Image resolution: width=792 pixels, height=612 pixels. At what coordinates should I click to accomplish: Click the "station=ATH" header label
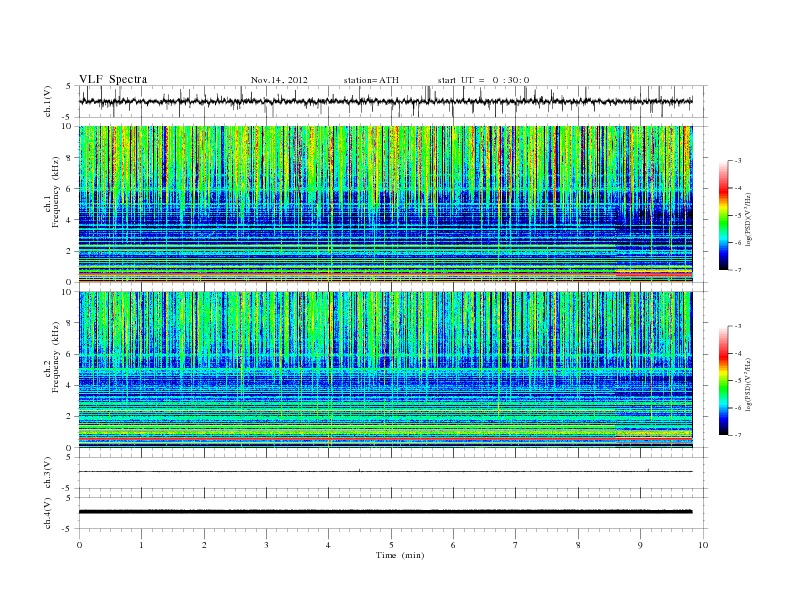(x=371, y=80)
